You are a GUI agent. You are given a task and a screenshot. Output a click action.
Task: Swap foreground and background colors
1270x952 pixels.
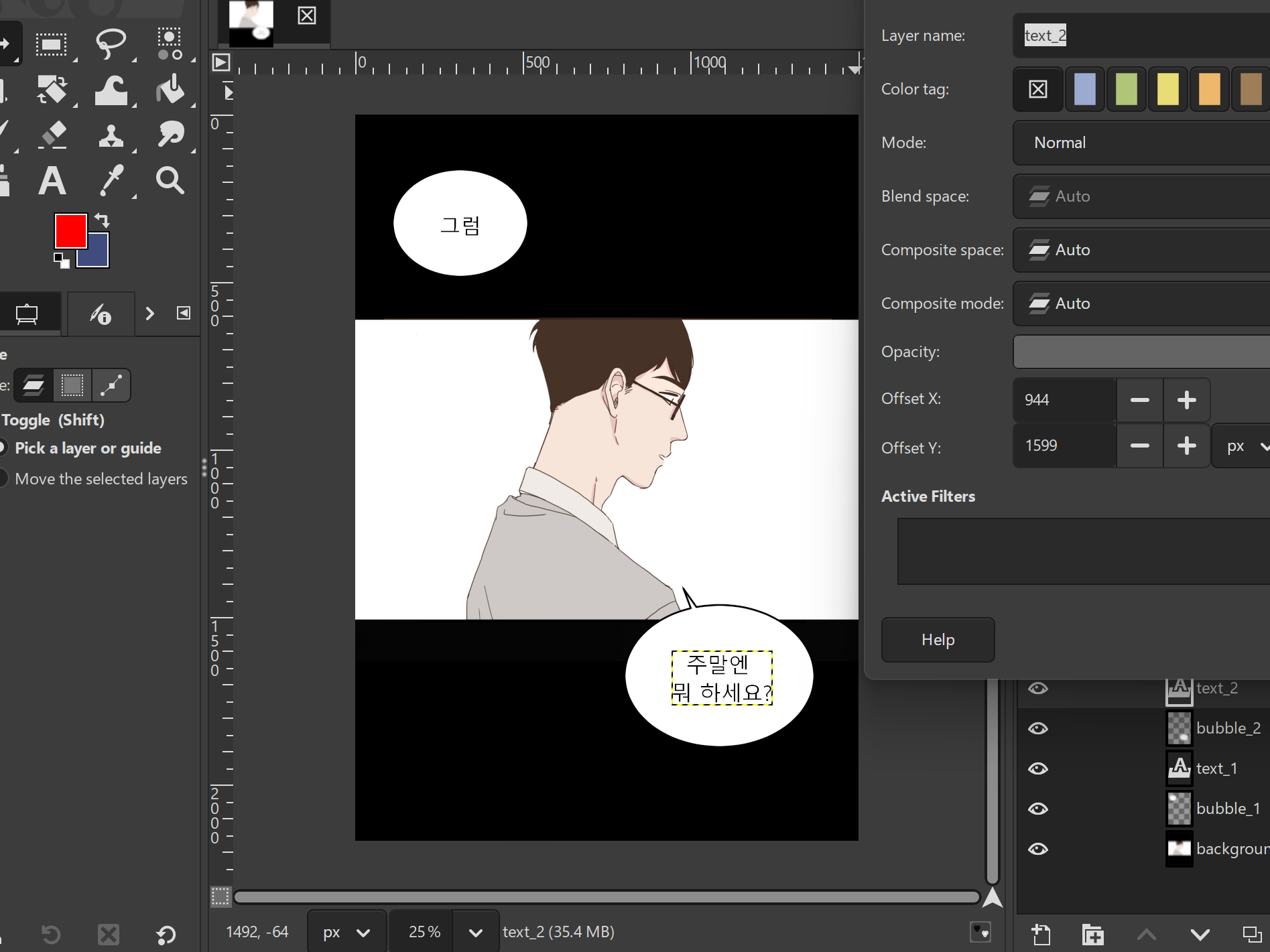point(102,220)
